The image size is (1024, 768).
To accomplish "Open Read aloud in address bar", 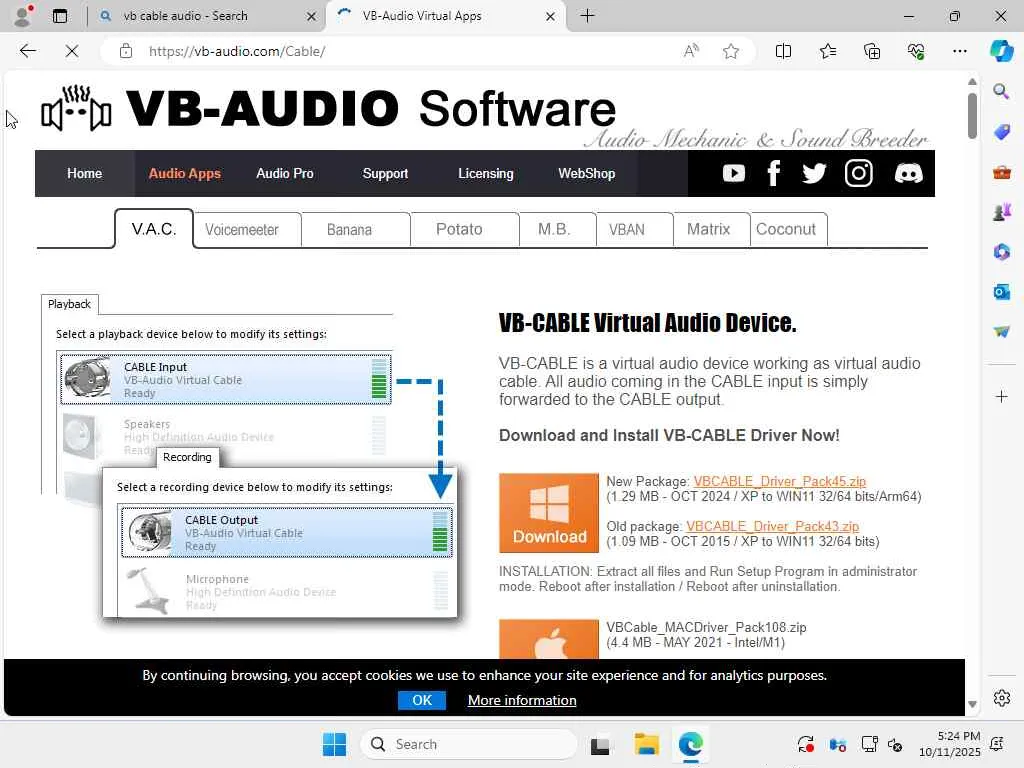I will click(691, 51).
